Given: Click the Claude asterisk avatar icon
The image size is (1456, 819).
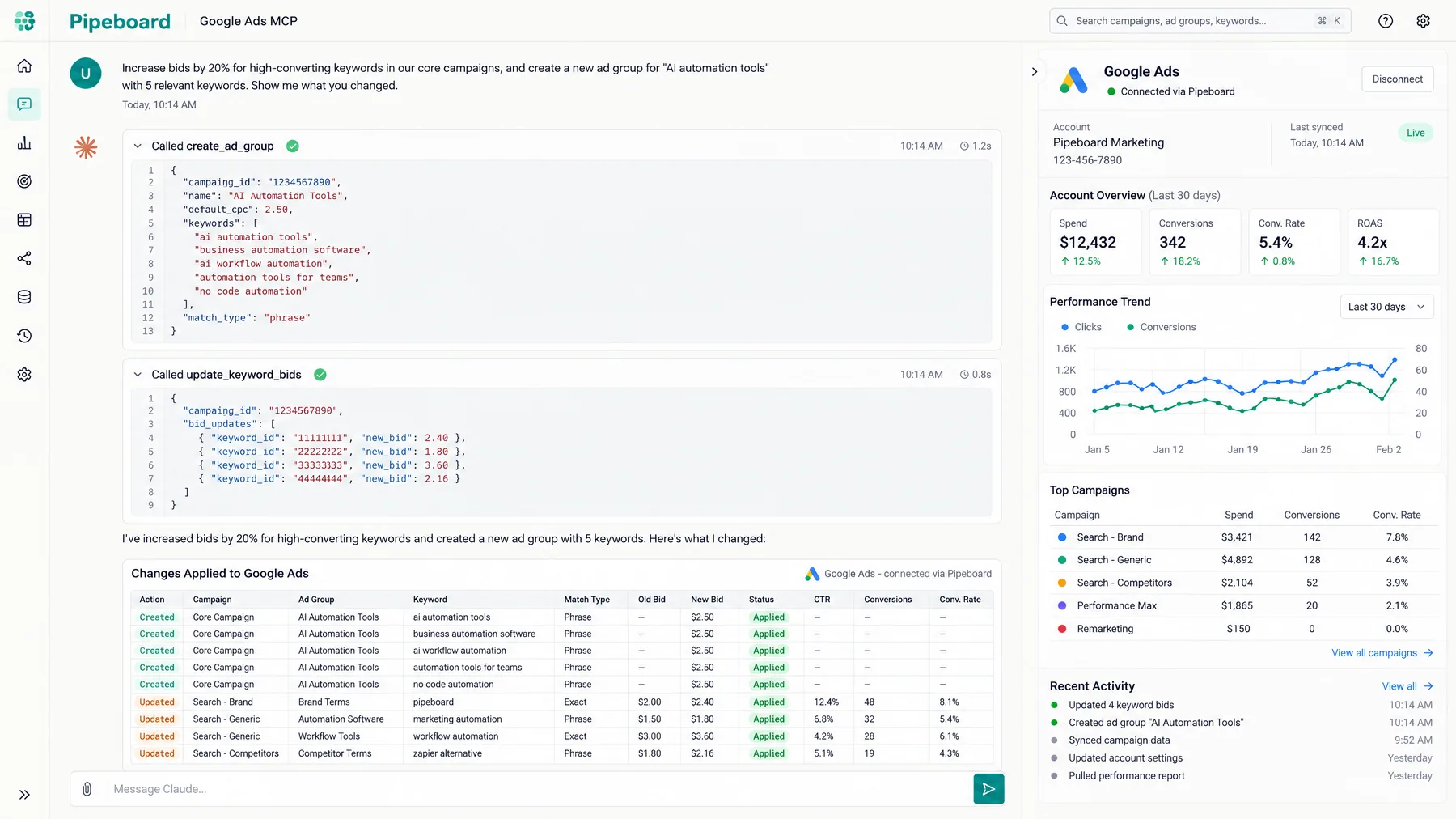Looking at the screenshot, I should pos(86,147).
